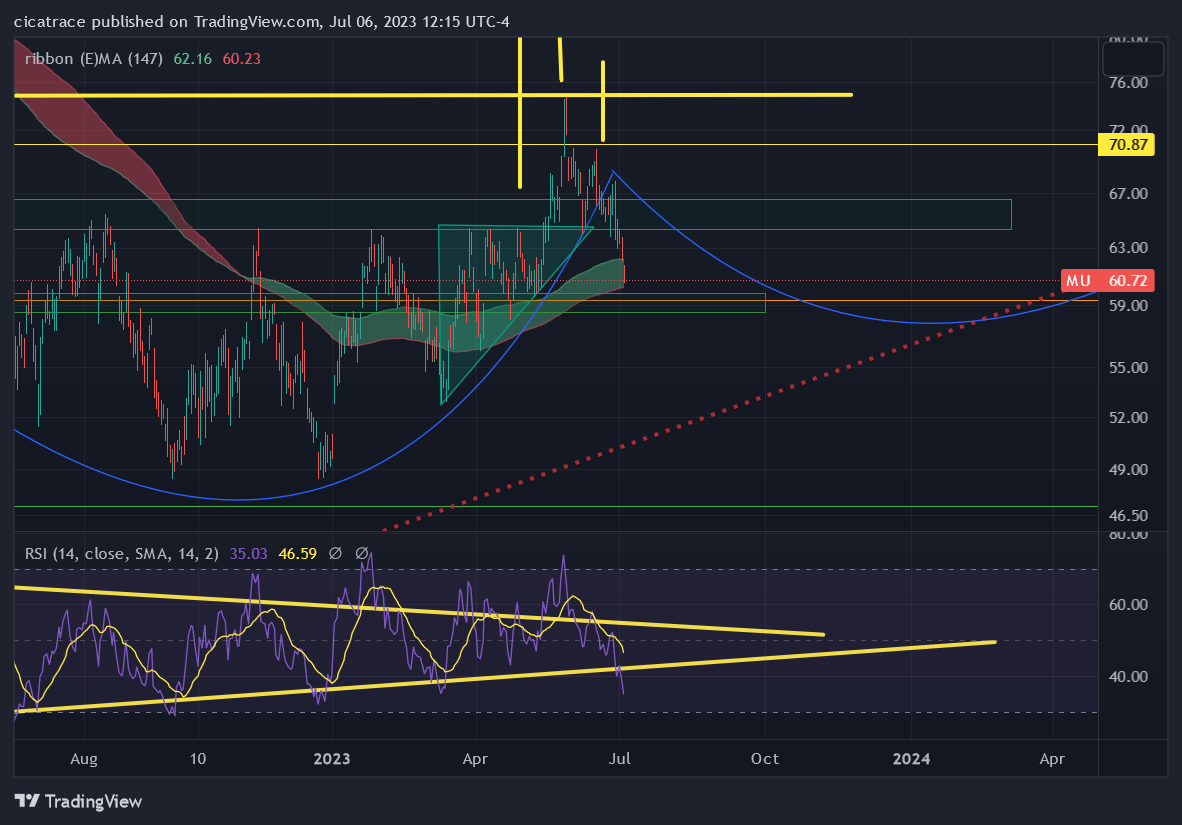
Task: Click the 60.00 RSI axis label
Action: pyautogui.click(x=1128, y=605)
